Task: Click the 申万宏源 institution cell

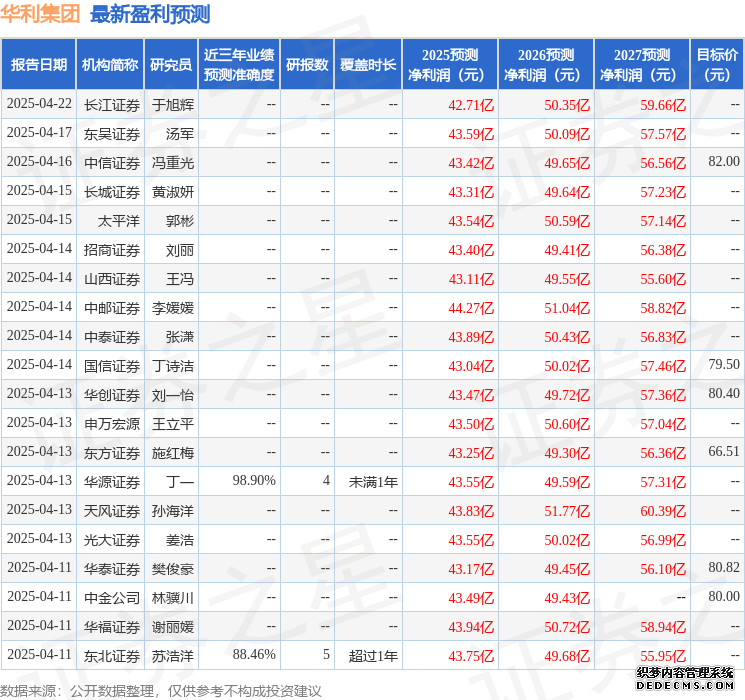Action: tap(112, 424)
